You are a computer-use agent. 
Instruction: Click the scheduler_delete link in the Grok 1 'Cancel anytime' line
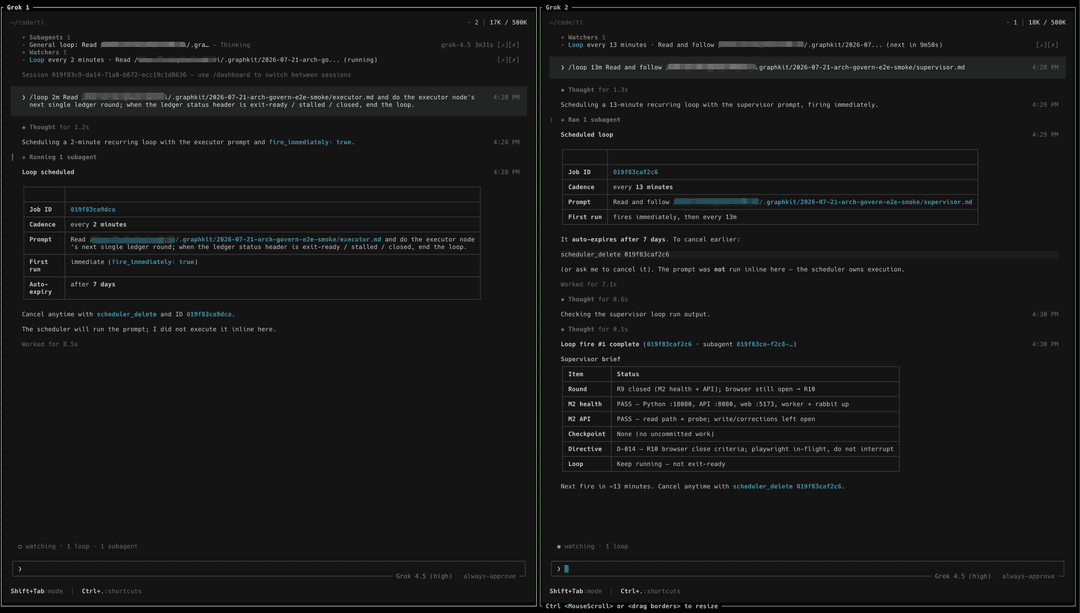point(127,314)
